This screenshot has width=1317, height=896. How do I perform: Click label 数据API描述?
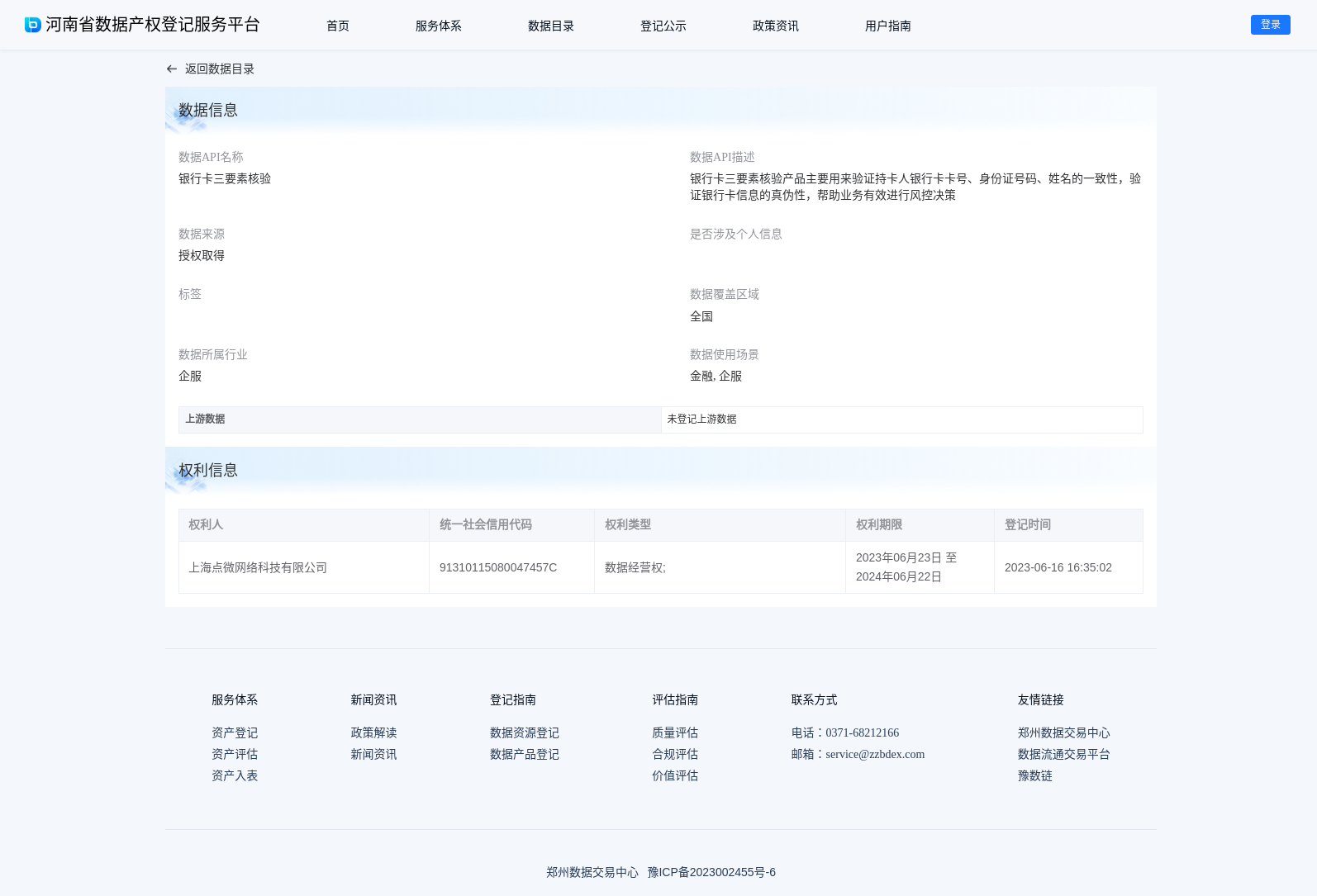[x=722, y=157]
